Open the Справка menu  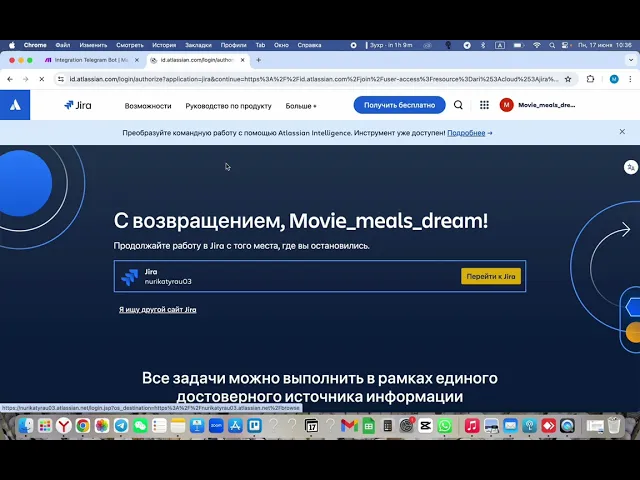click(309, 45)
